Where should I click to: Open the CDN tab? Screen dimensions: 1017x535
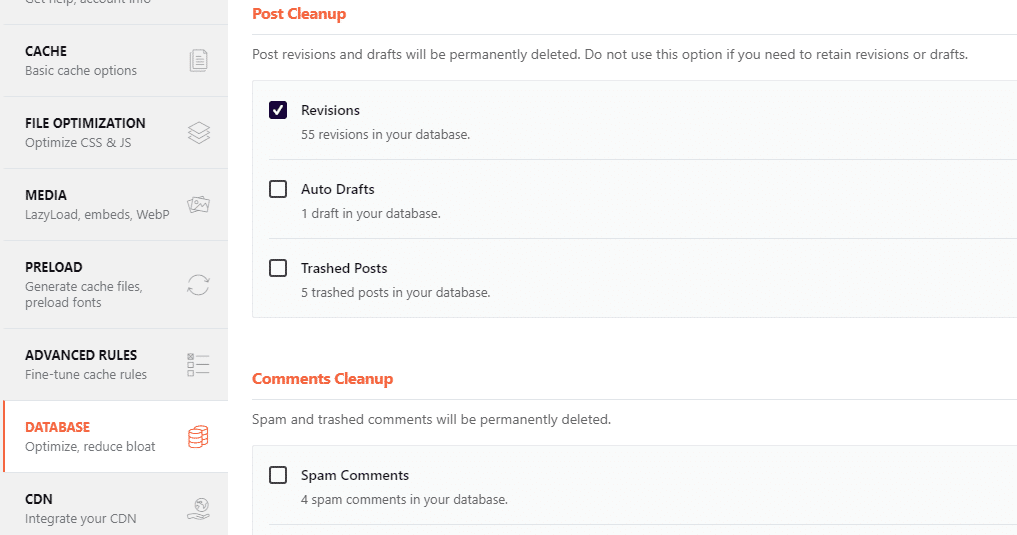tap(39, 499)
